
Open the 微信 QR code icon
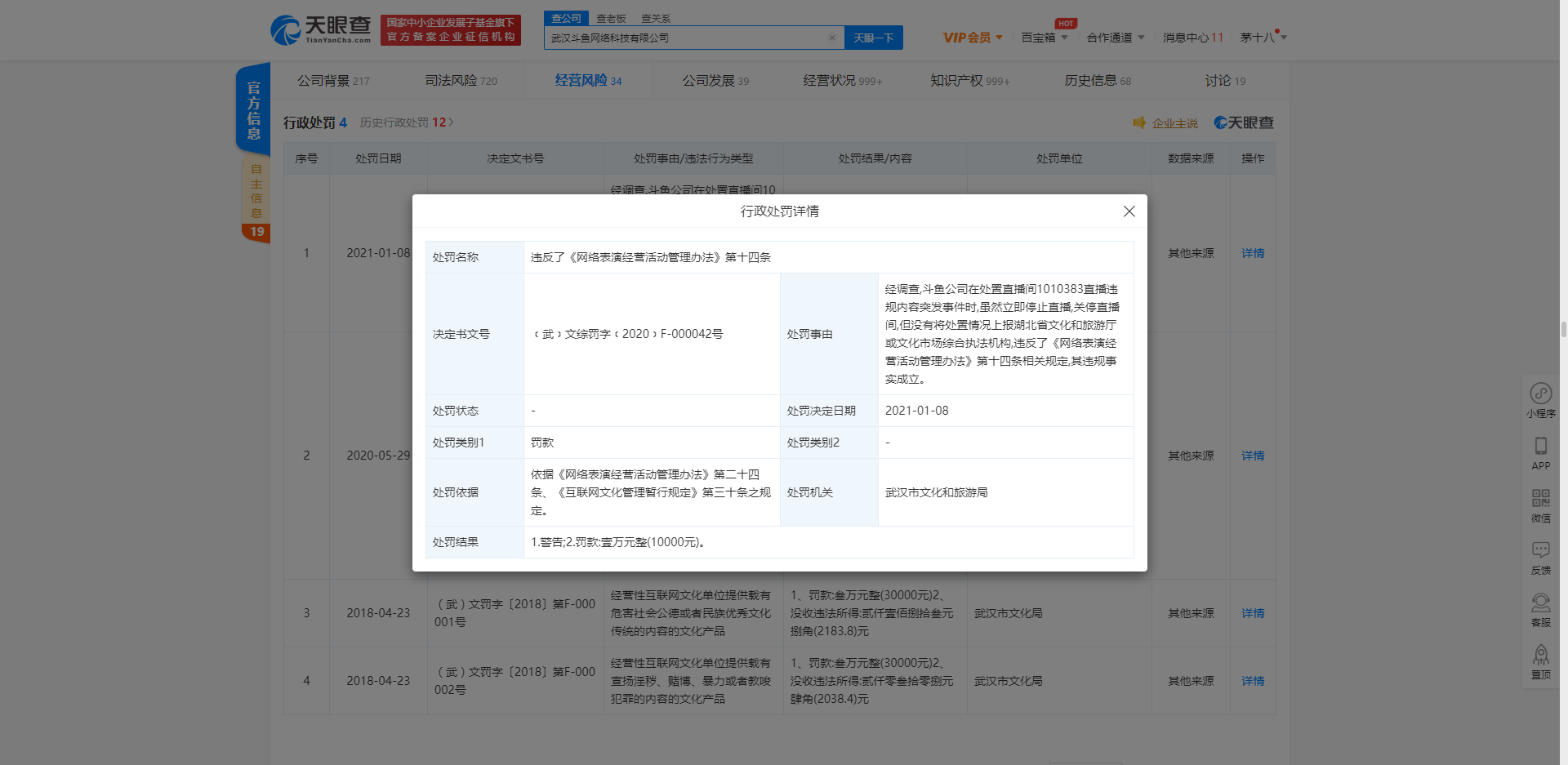point(1541,505)
